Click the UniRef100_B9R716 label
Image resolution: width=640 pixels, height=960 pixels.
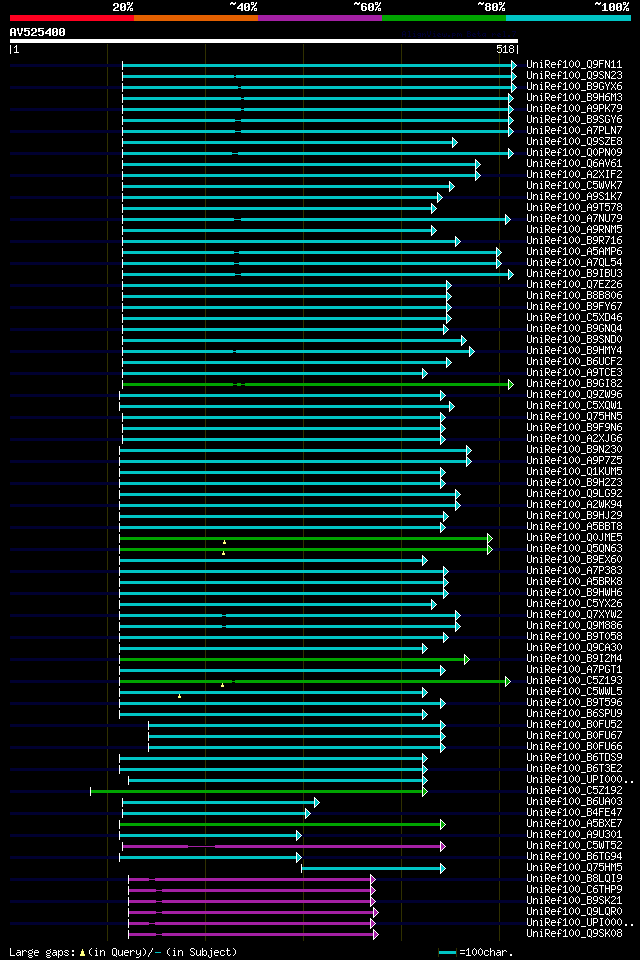(x=574, y=241)
